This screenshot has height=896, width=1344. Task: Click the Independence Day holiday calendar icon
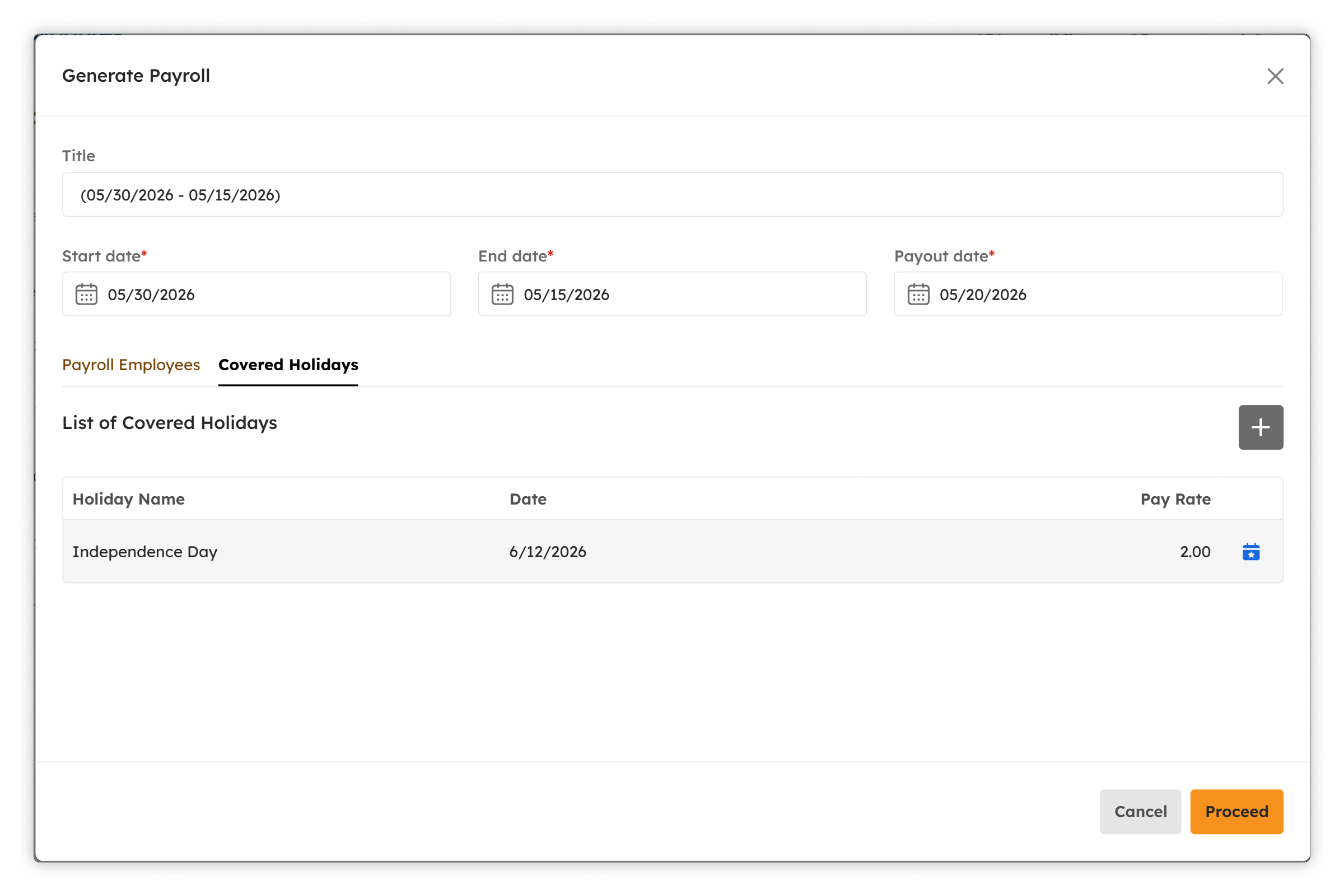(x=1251, y=552)
